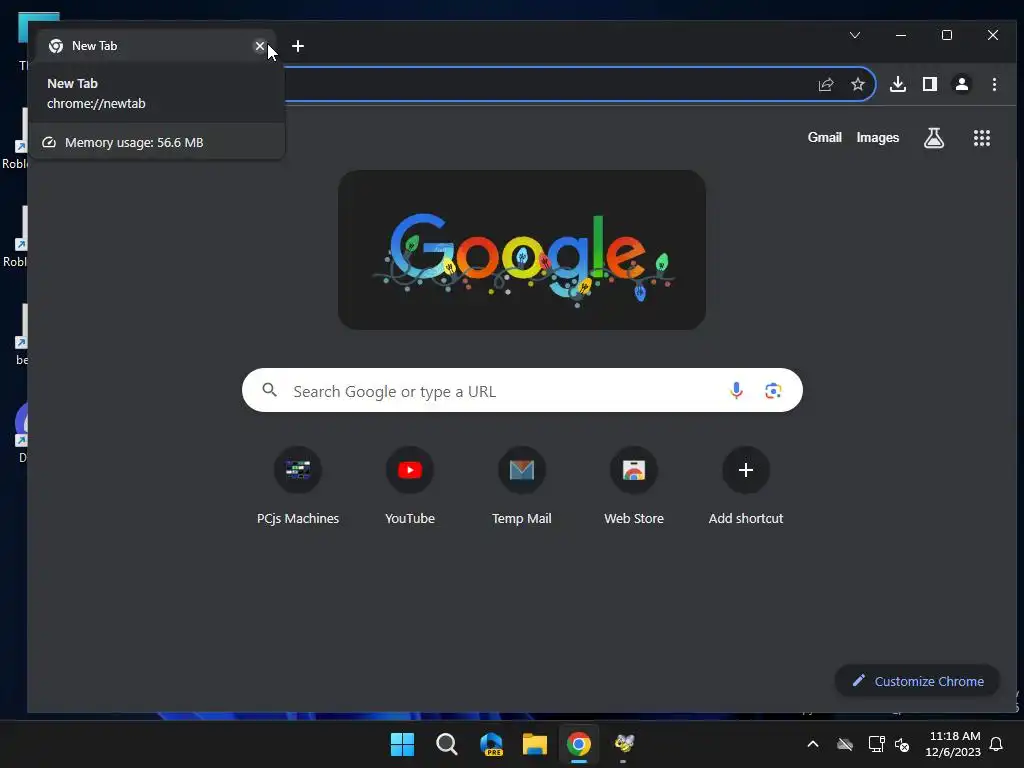The width and height of the screenshot is (1024, 768).
Task: Click chrome://newtab text in tab hover card
Action: (96, 104)
